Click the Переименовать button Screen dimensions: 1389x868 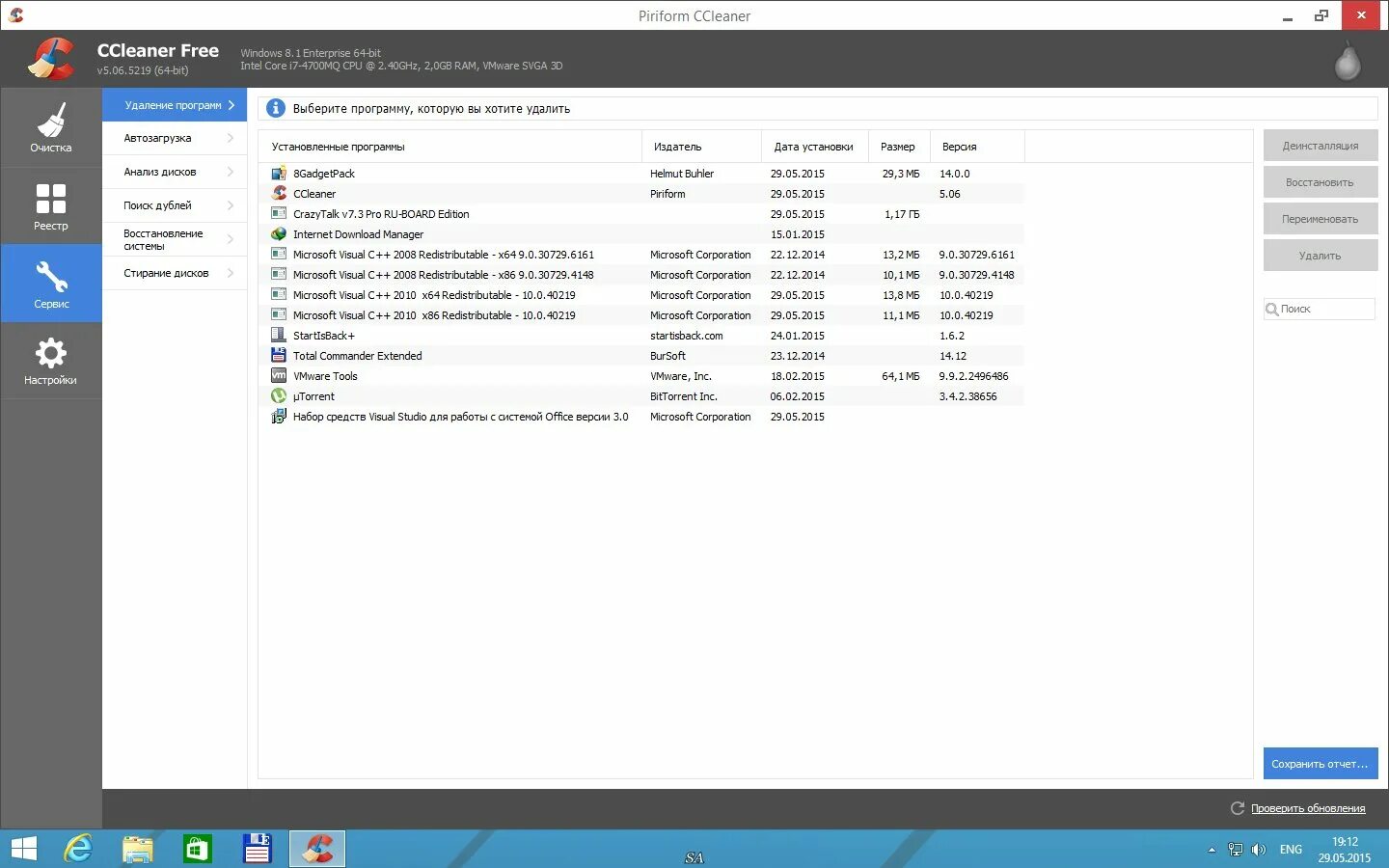click(x=1321, y=219)
